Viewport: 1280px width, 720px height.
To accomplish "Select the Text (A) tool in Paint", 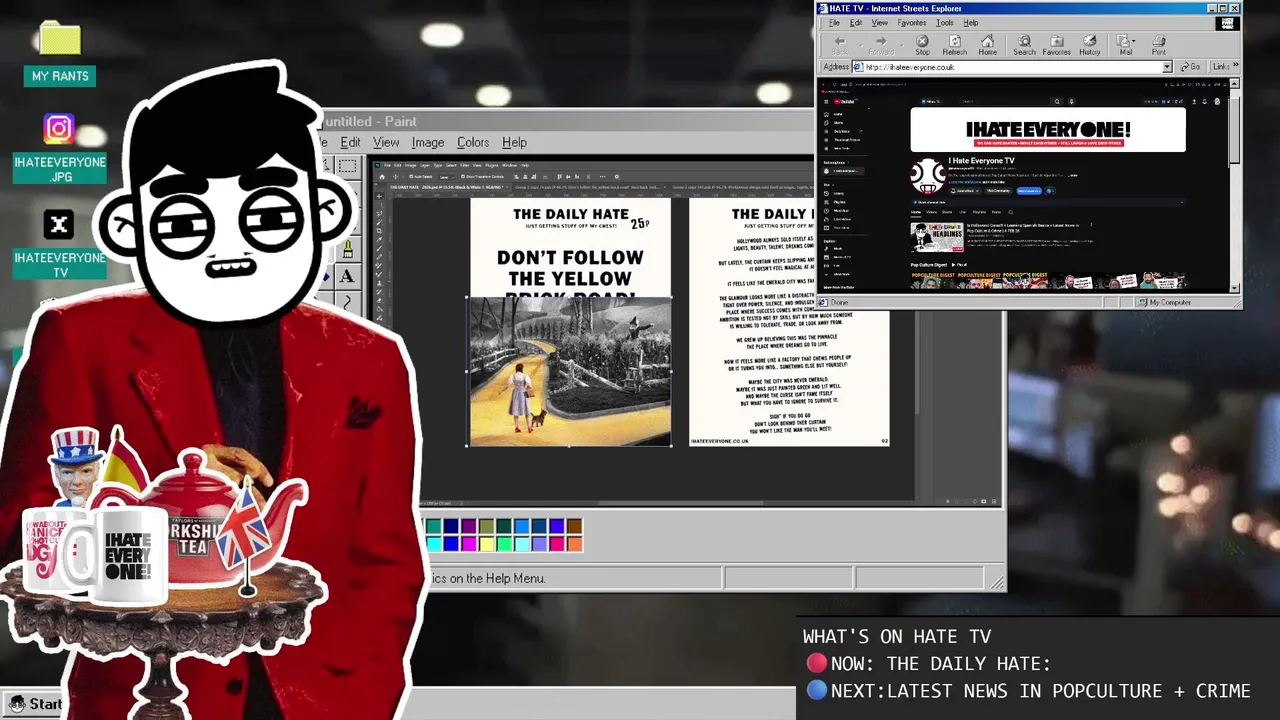I will point(346,277).
